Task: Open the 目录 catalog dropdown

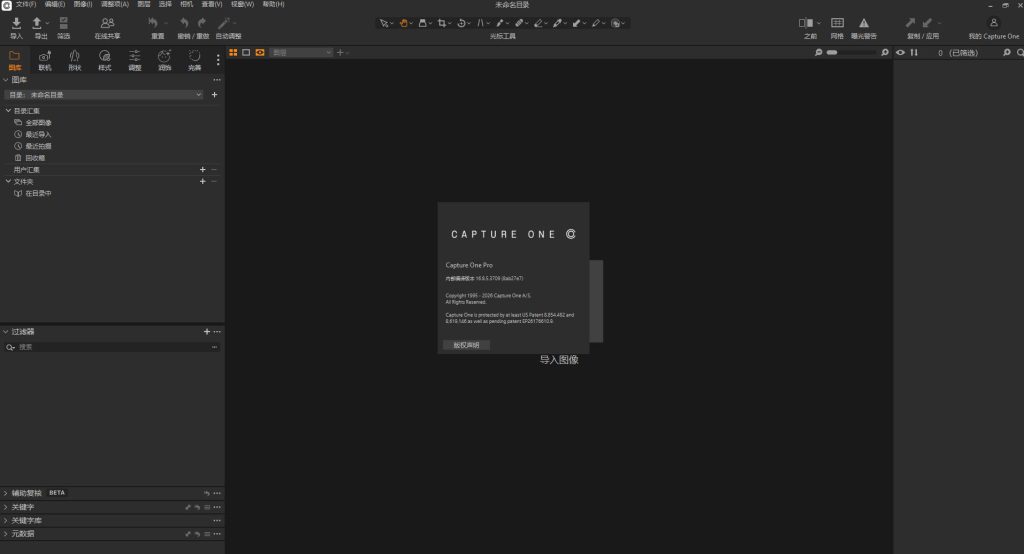Action: click(x=104, y=95)
